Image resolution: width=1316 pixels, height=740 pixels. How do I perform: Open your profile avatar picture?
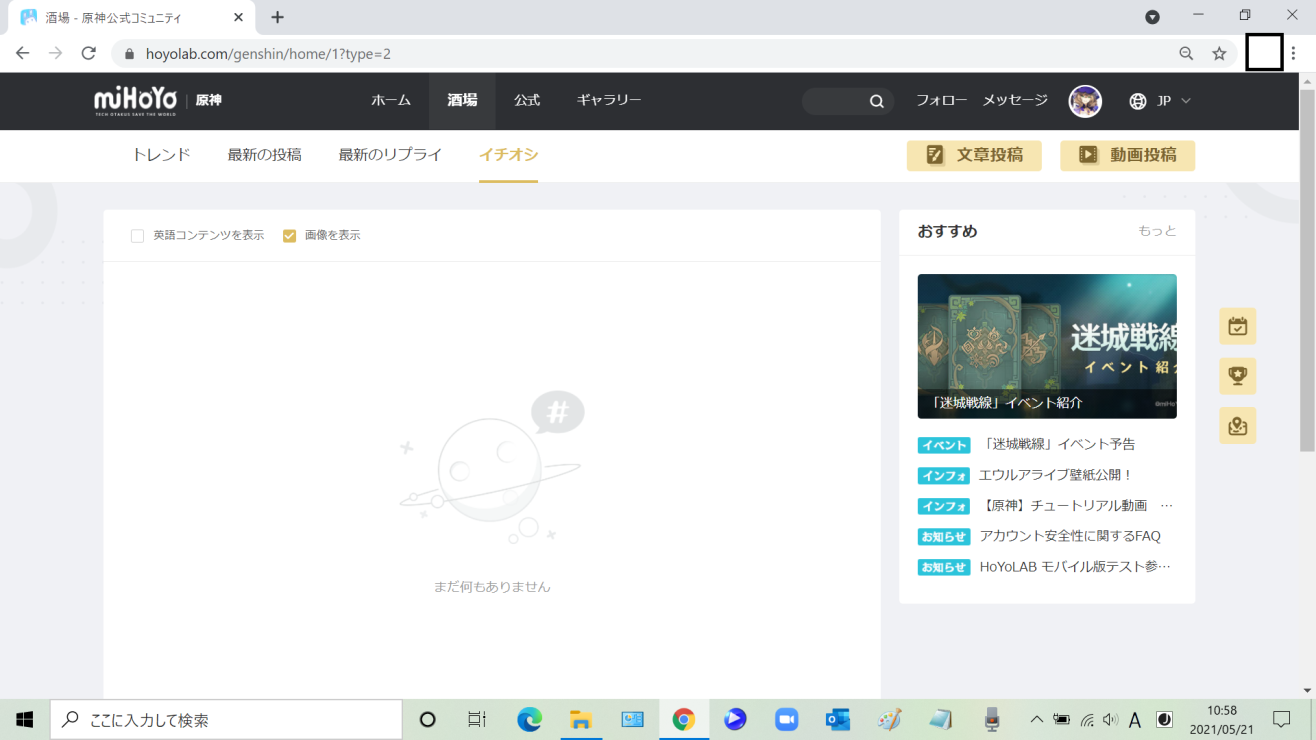click(1085, 101)
